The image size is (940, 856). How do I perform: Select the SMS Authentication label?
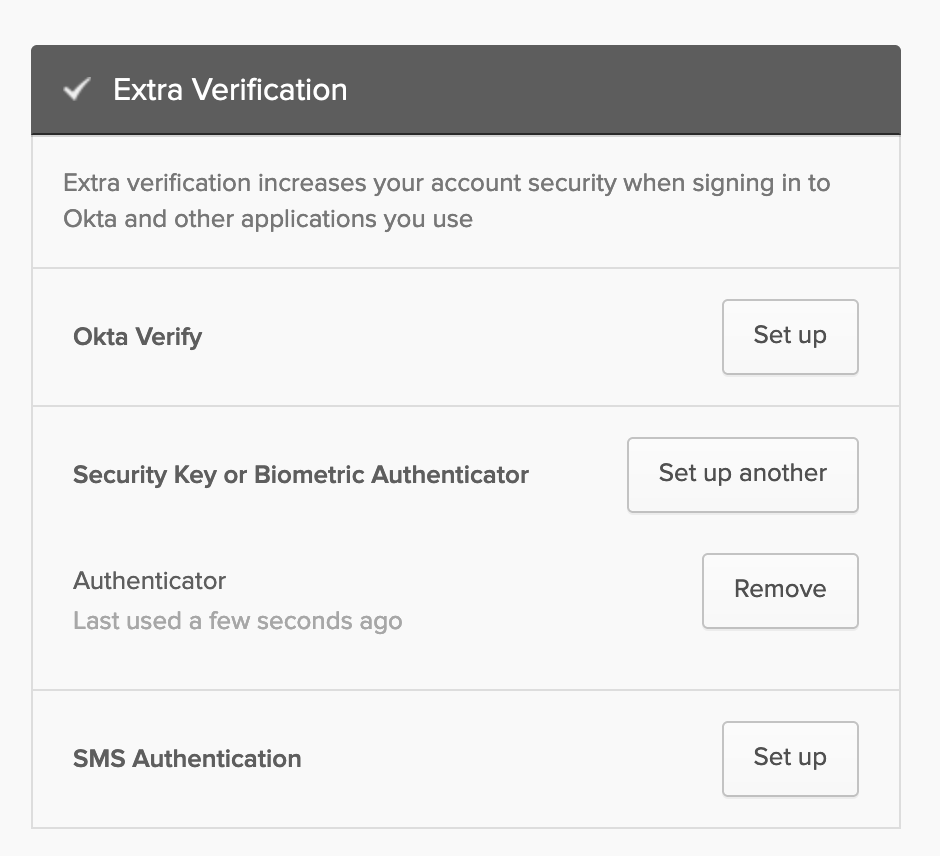(186, 759)
